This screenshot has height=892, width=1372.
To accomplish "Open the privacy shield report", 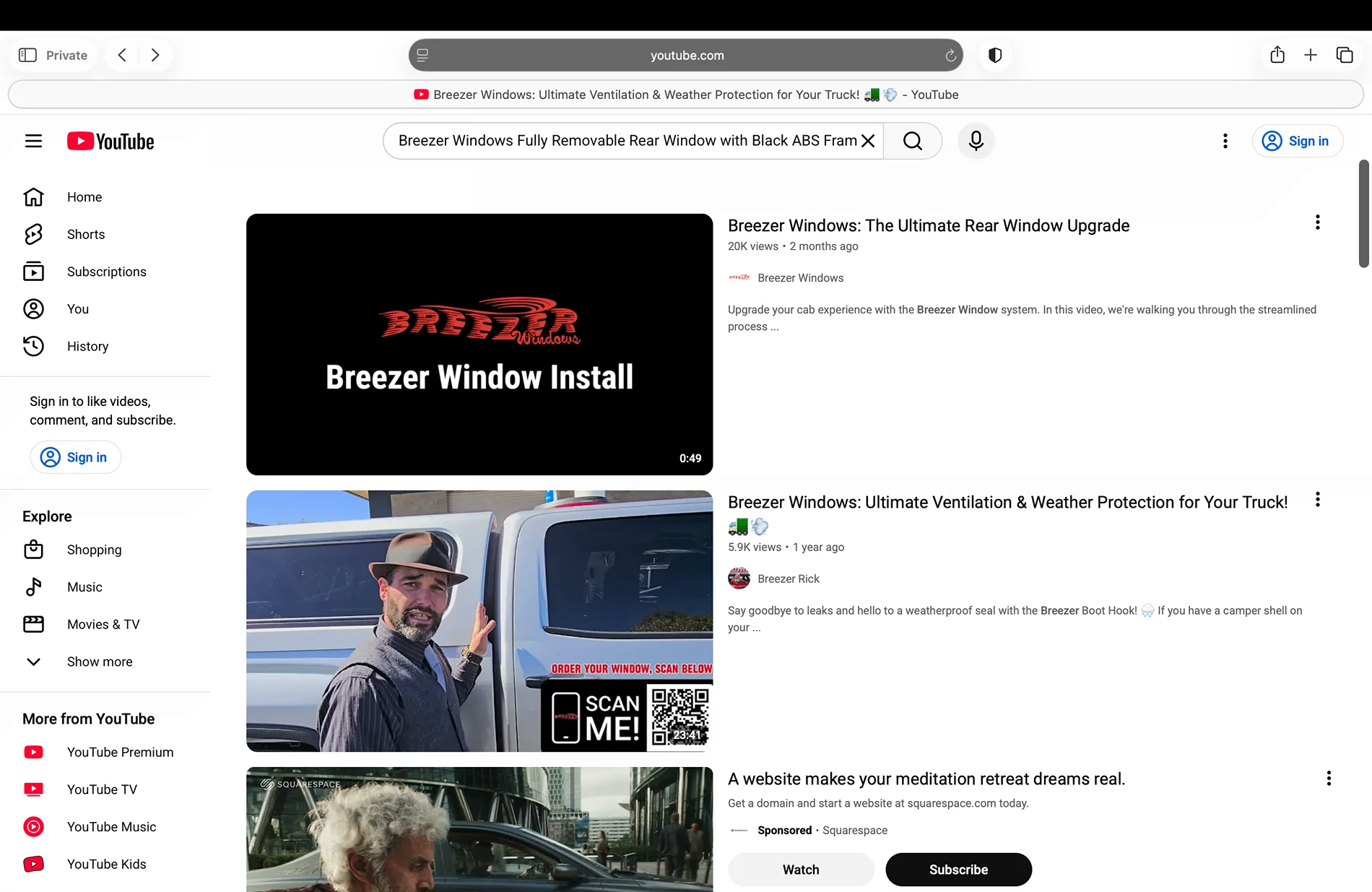I will click(995, 55).
